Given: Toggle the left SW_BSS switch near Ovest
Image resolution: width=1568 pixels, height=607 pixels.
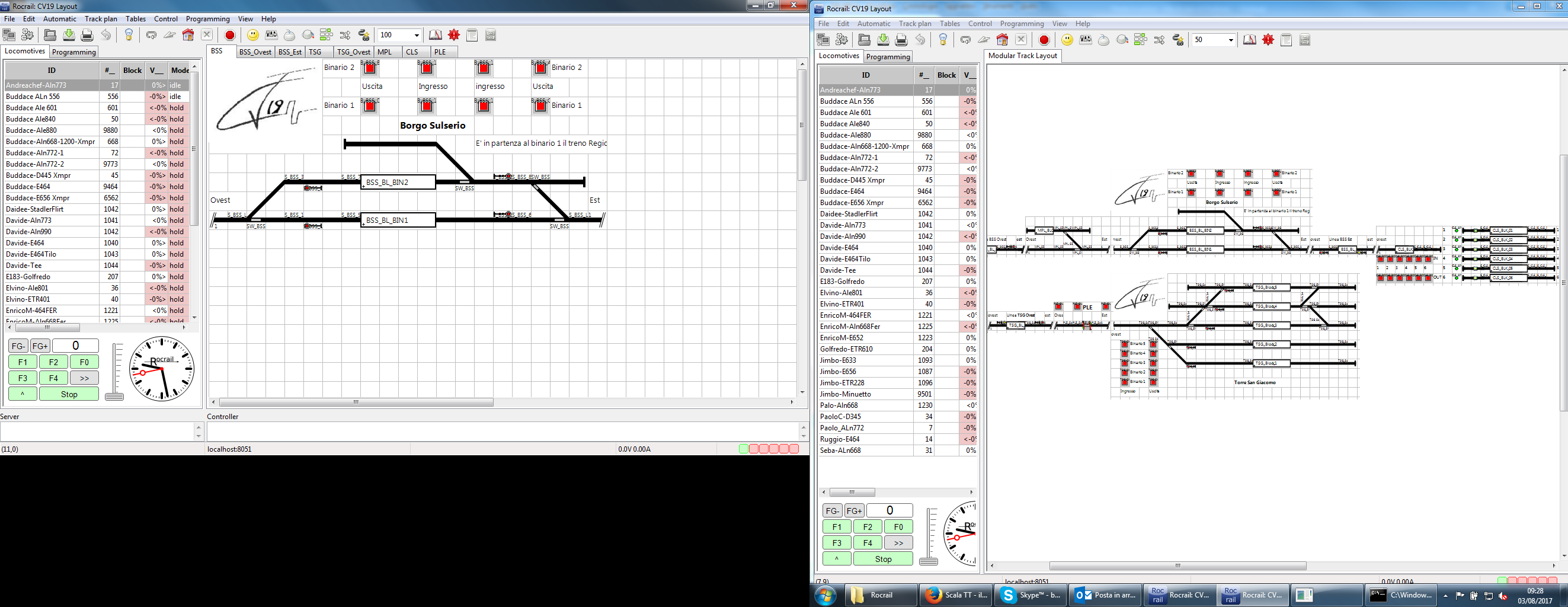Looking at the screenshot, I should [x=255, y=219].
